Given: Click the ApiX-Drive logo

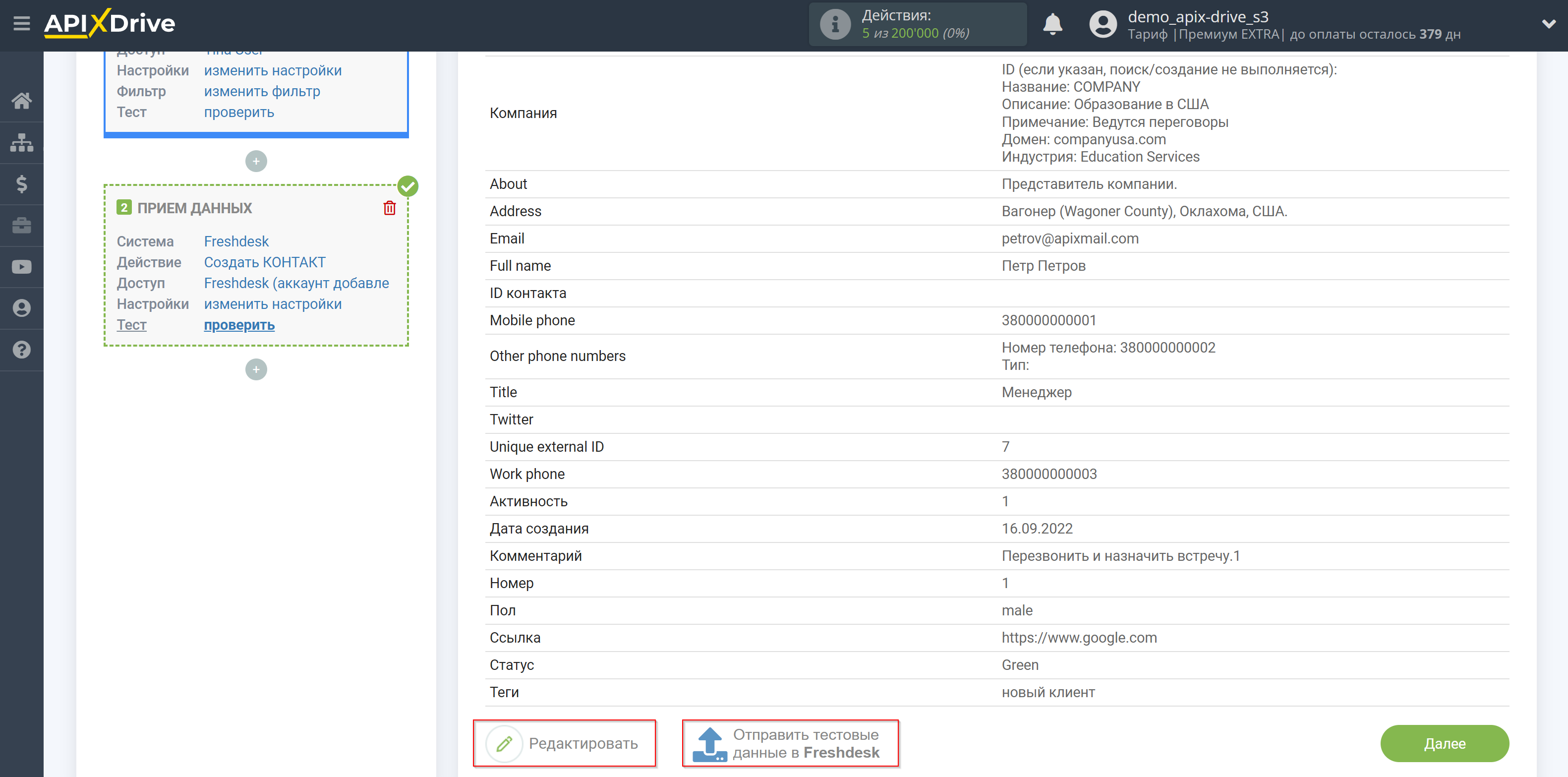Looking at the screenshot, I should click(x=110, y=24).
